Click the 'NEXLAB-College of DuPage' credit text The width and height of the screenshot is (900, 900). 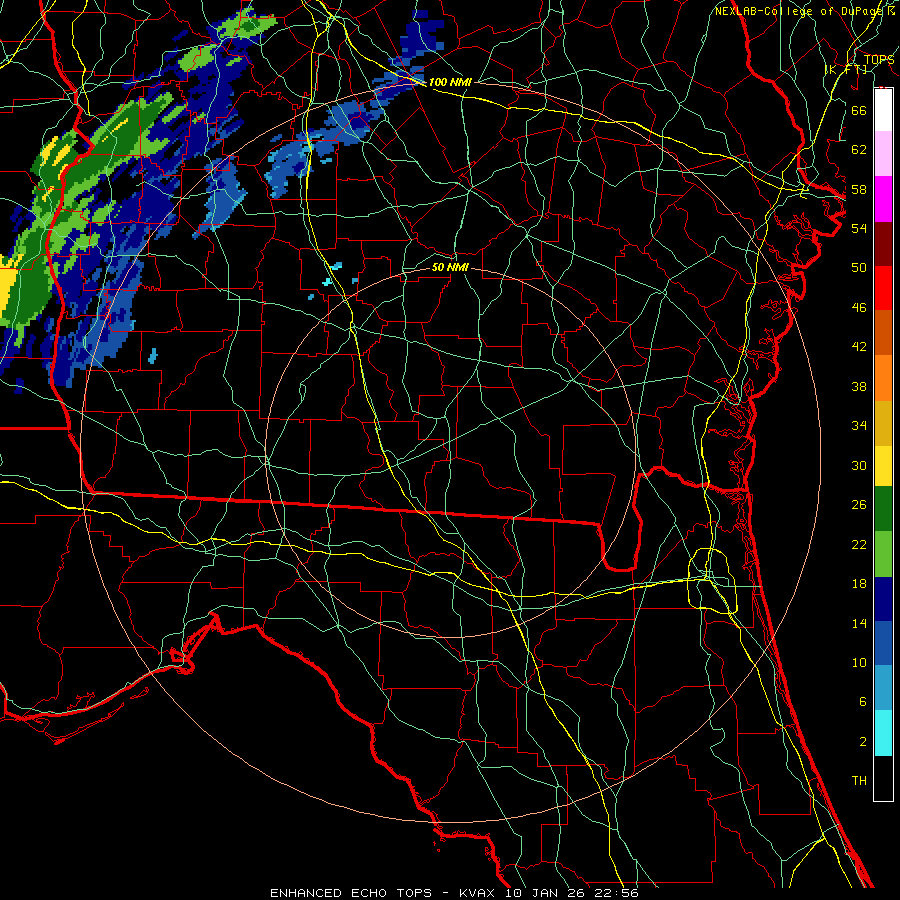click(797, 11)
